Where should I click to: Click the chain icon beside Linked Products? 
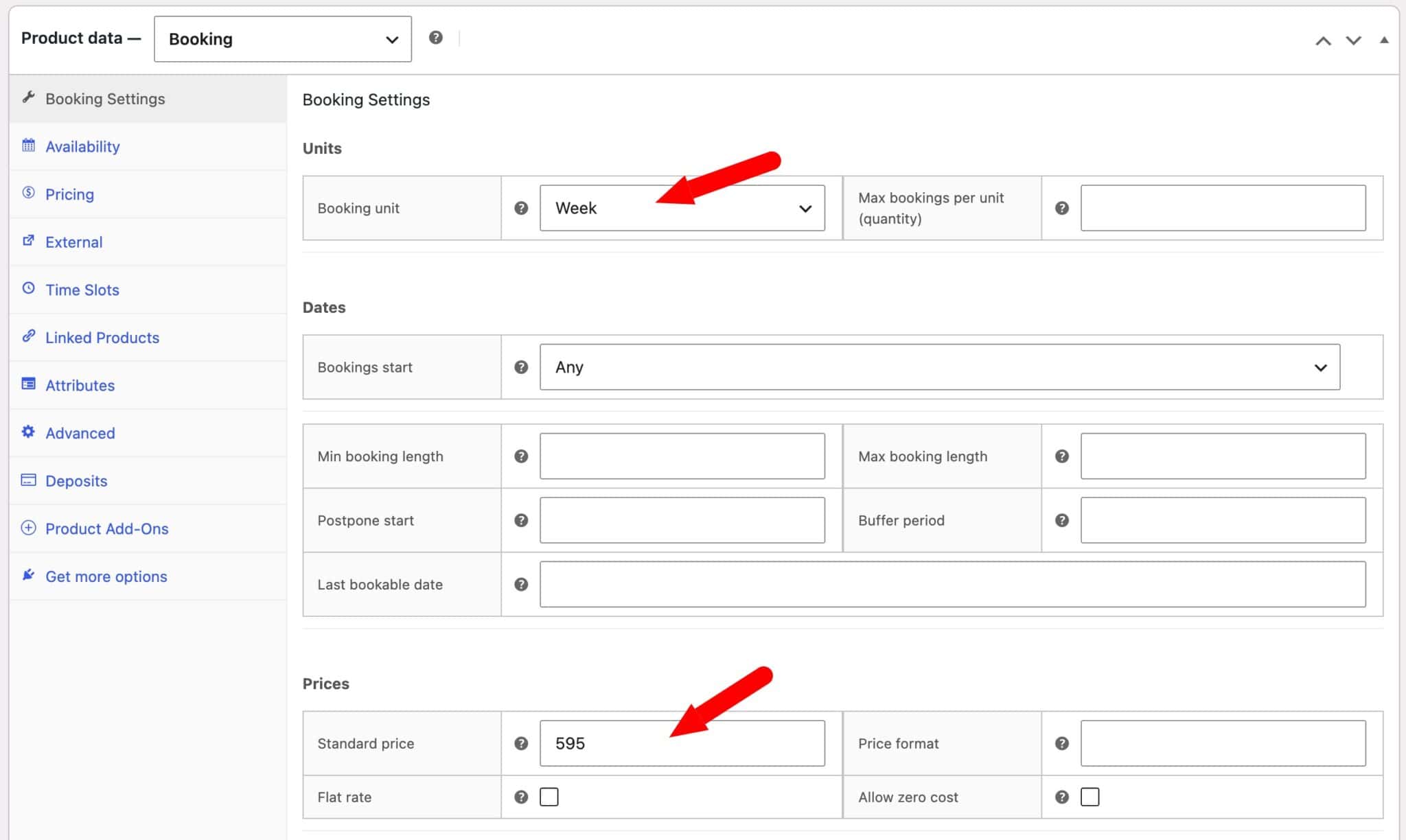28,336
